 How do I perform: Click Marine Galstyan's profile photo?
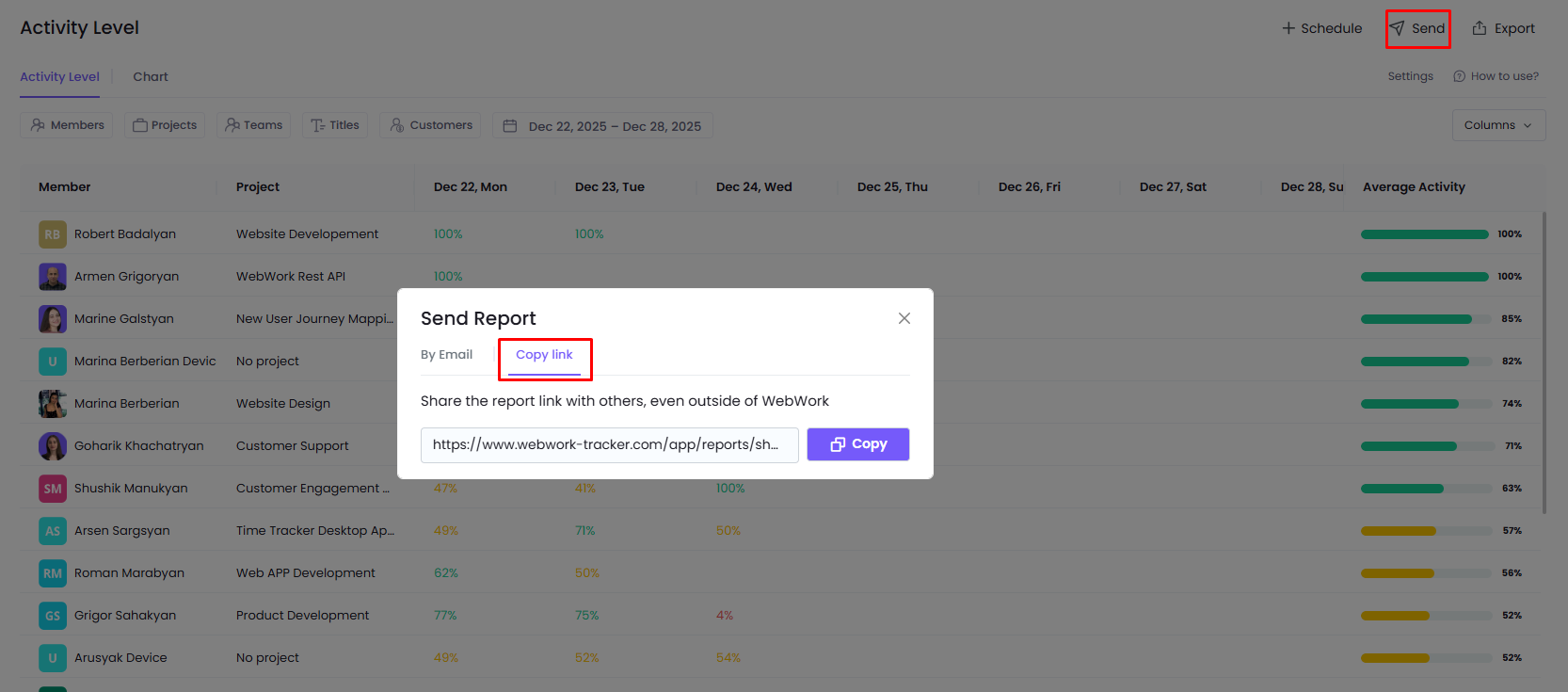[x=53, y=319]
